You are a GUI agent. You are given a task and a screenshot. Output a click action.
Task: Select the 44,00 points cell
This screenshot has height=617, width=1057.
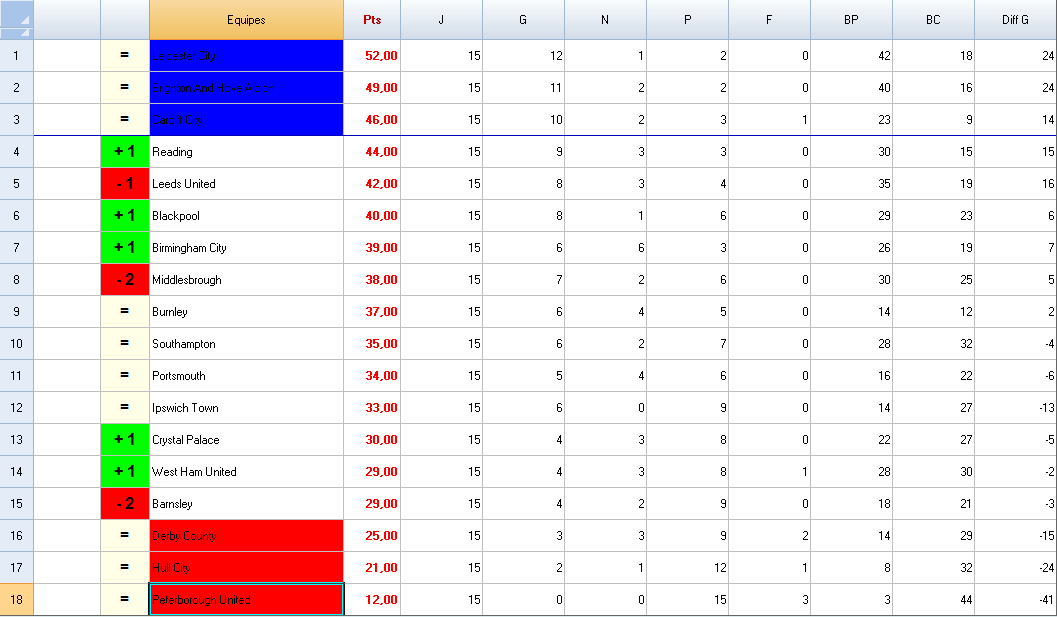[372, 152]
